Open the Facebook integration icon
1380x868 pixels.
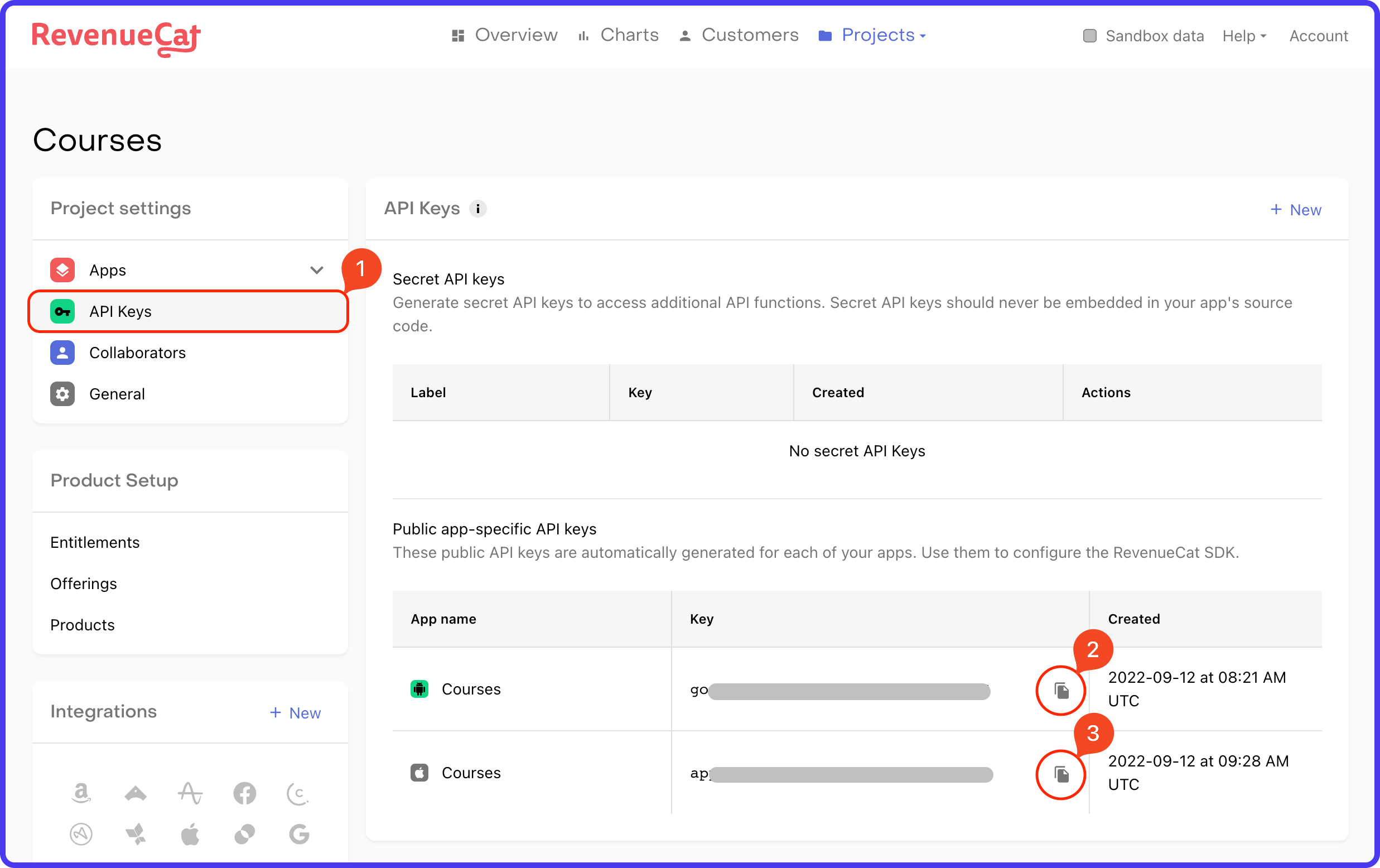coord(245,793)
